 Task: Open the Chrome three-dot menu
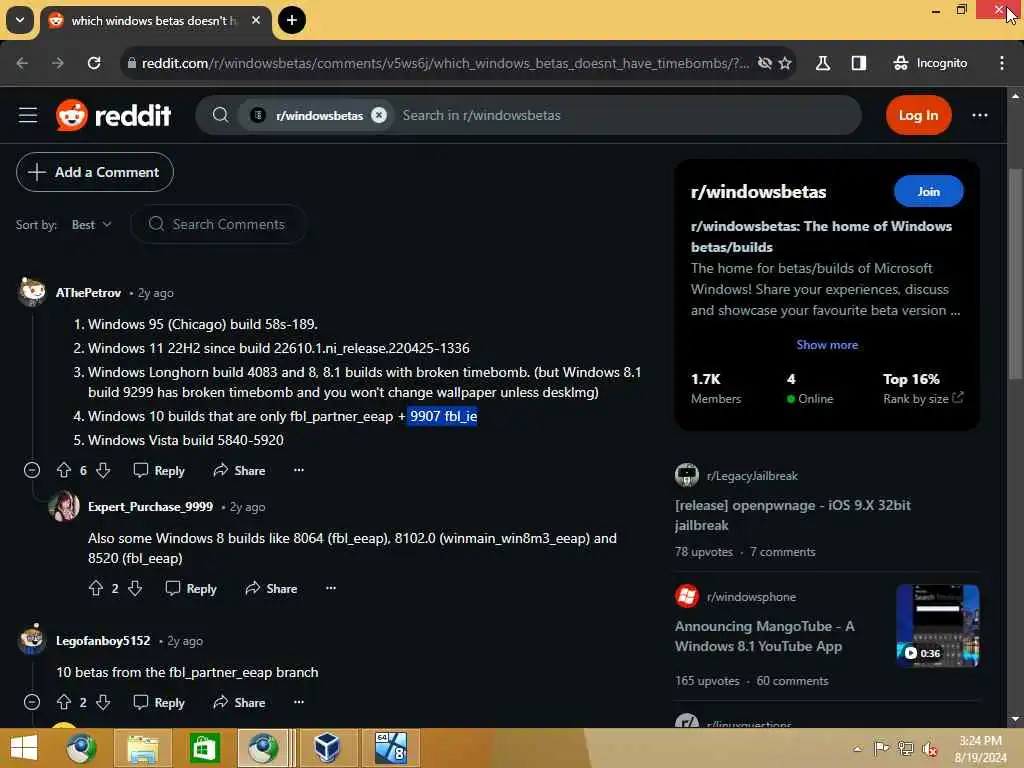pos(1002,63)
